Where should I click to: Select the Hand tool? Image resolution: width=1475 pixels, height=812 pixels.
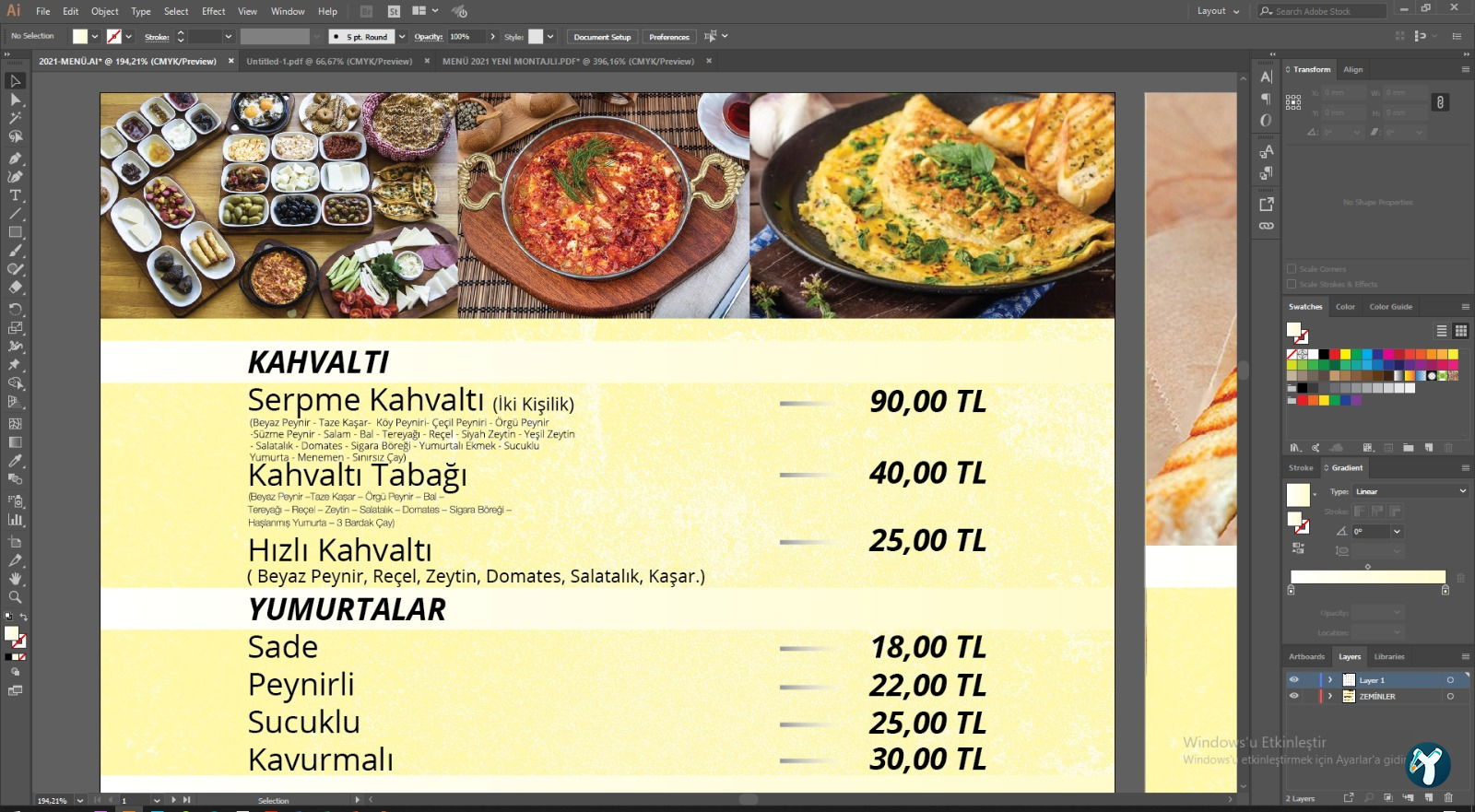pyautogui.click(x=15, y=579)
